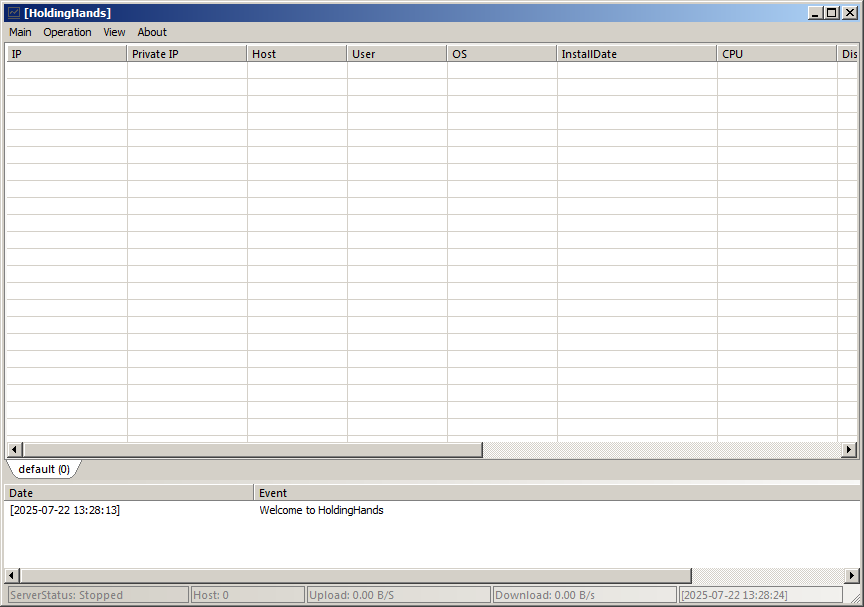Click the ServerStatus Stopped status bar pane

(96, 595)
